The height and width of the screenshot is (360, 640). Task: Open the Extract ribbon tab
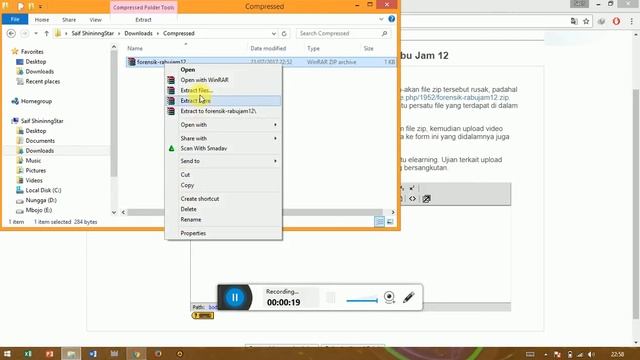click(143, 20)
